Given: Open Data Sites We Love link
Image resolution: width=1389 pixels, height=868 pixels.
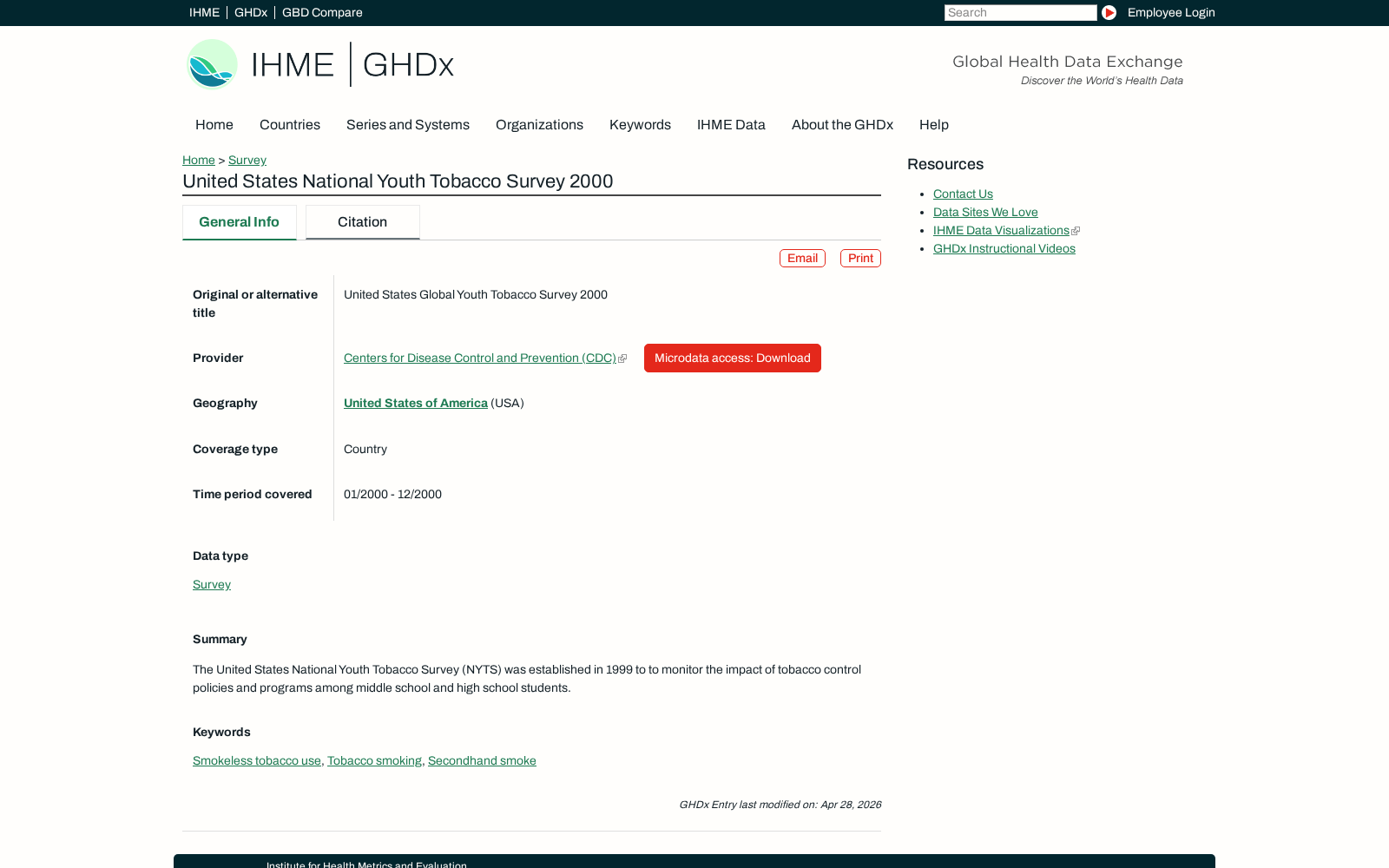Looking at the screenshot, I should pyautogui.click(x=985, y=212).
